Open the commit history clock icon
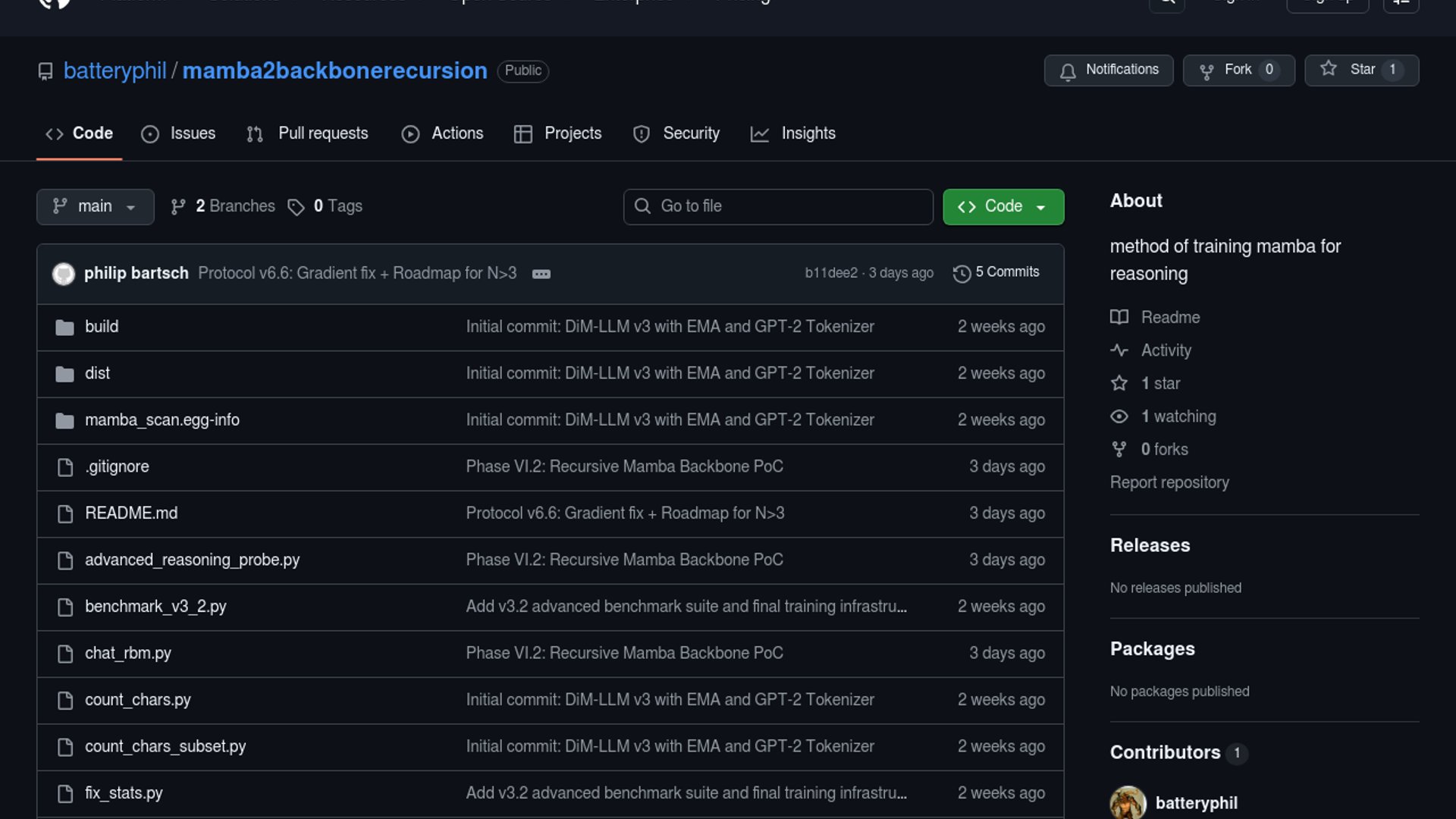Screen dimensions: 1456x819 (x=962, y=273)
